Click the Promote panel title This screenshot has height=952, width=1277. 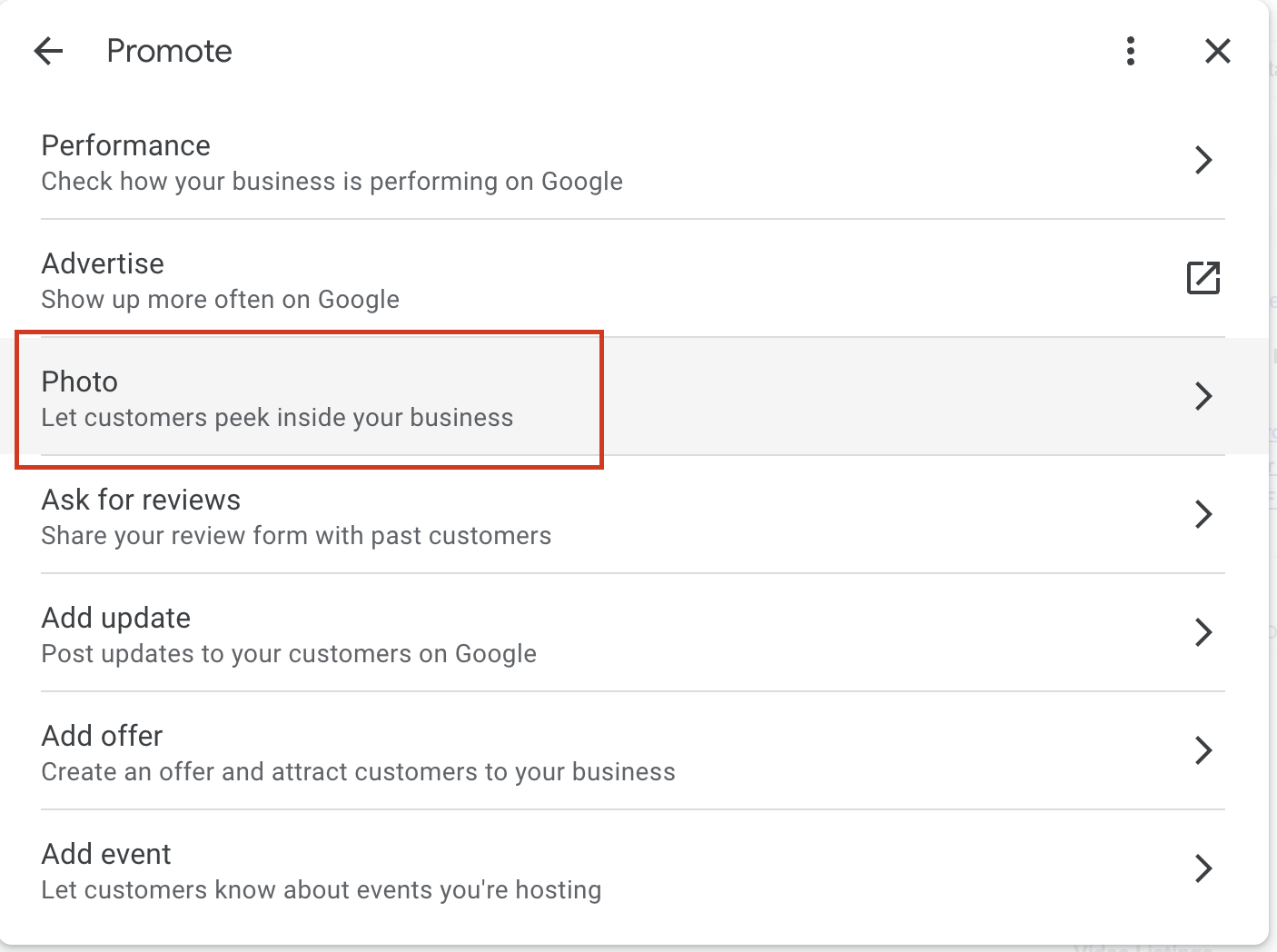(170, 51)
